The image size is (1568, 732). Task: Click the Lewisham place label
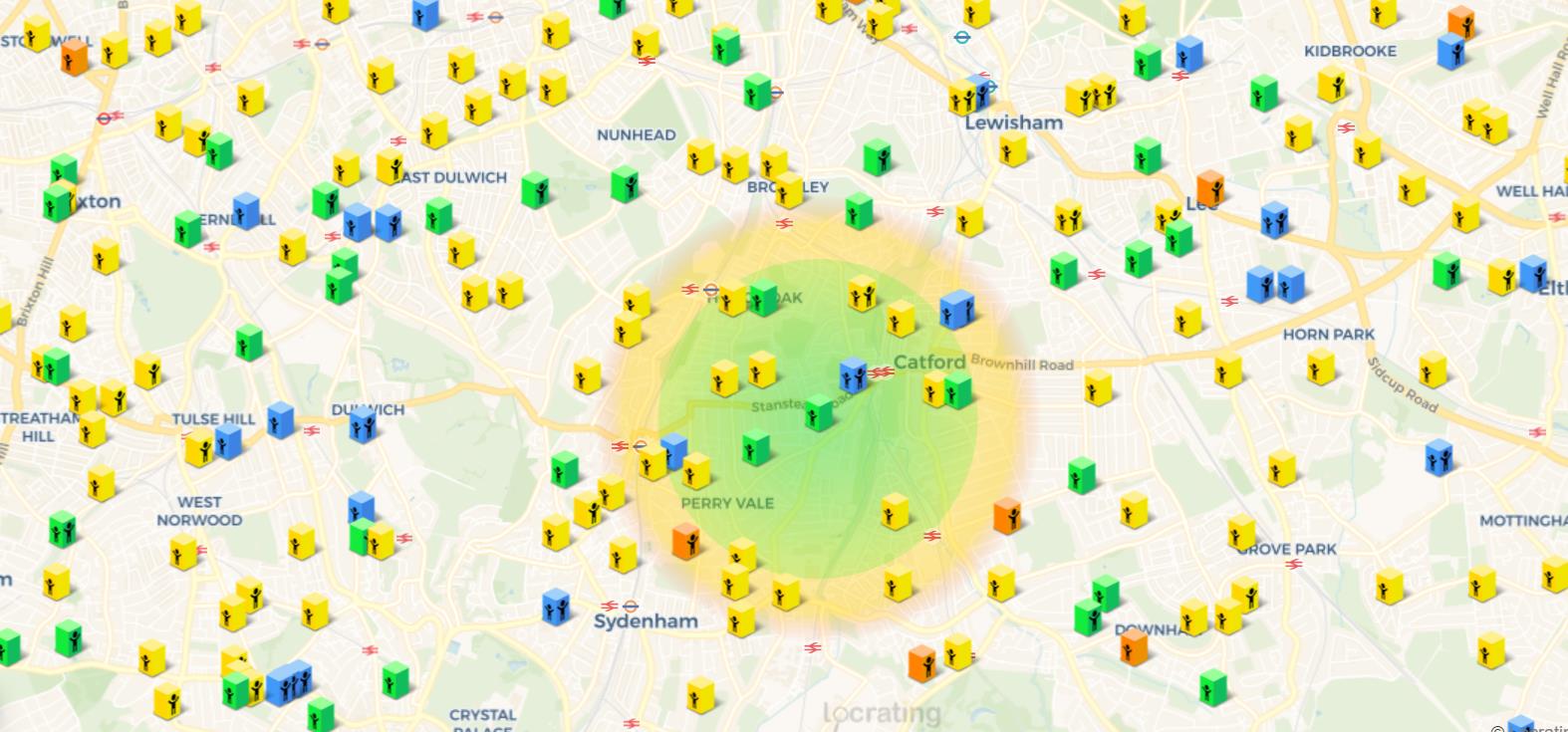coord(1013,122)
